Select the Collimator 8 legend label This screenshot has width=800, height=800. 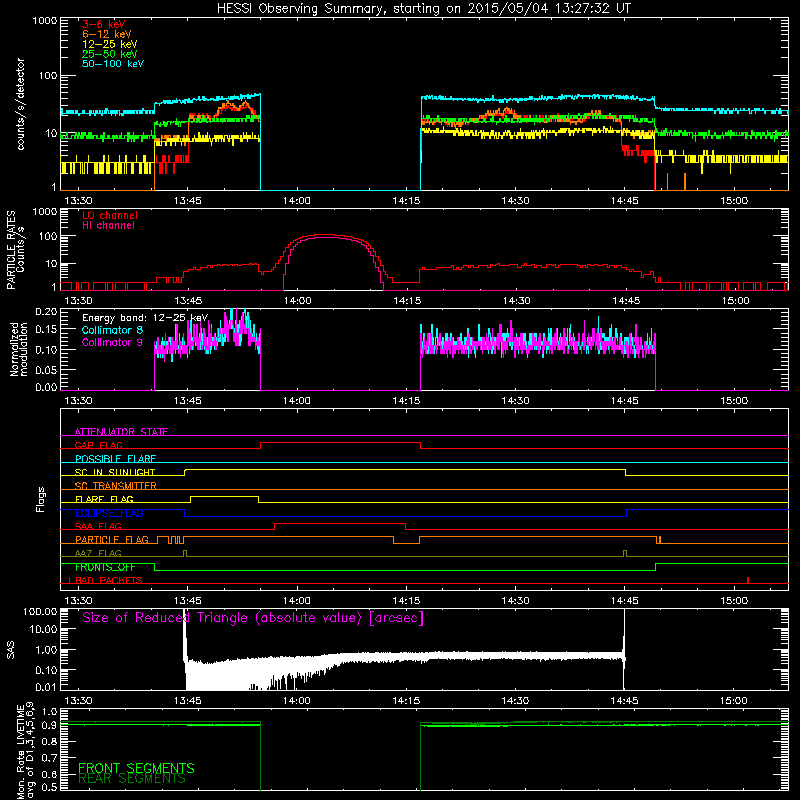tap(112, 330)
